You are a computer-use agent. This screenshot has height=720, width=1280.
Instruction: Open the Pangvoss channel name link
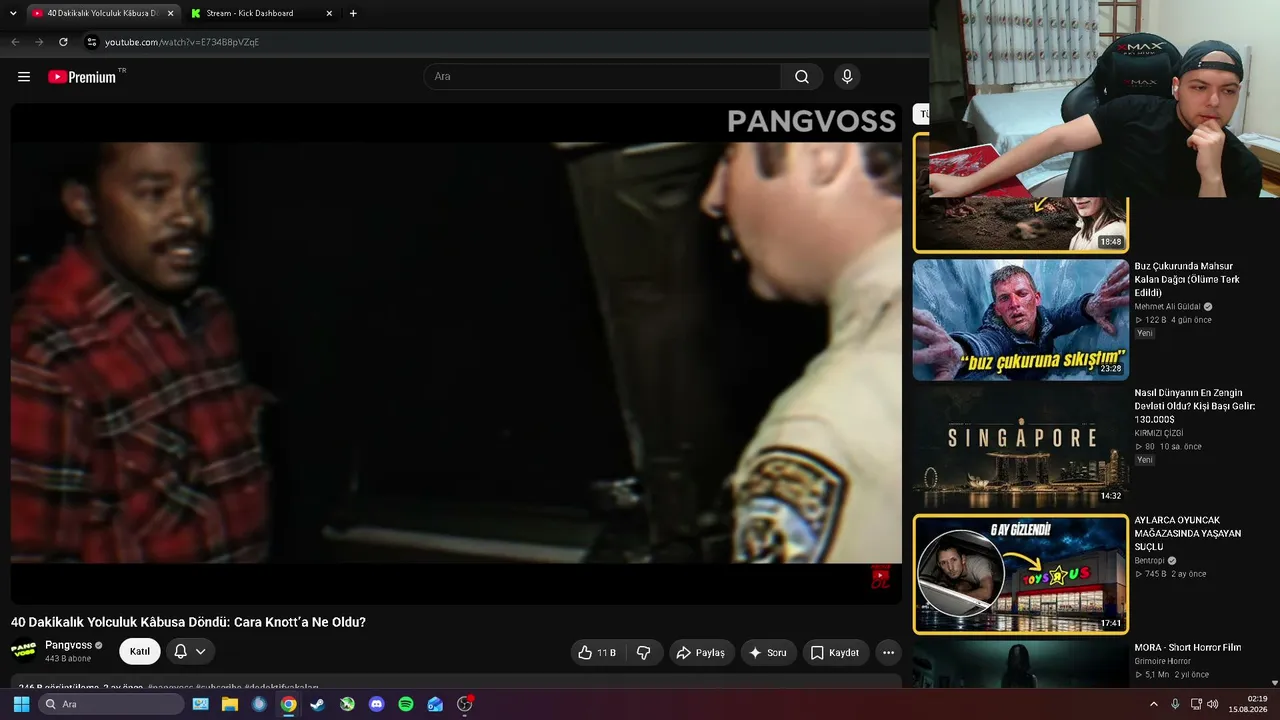point(68,645)
